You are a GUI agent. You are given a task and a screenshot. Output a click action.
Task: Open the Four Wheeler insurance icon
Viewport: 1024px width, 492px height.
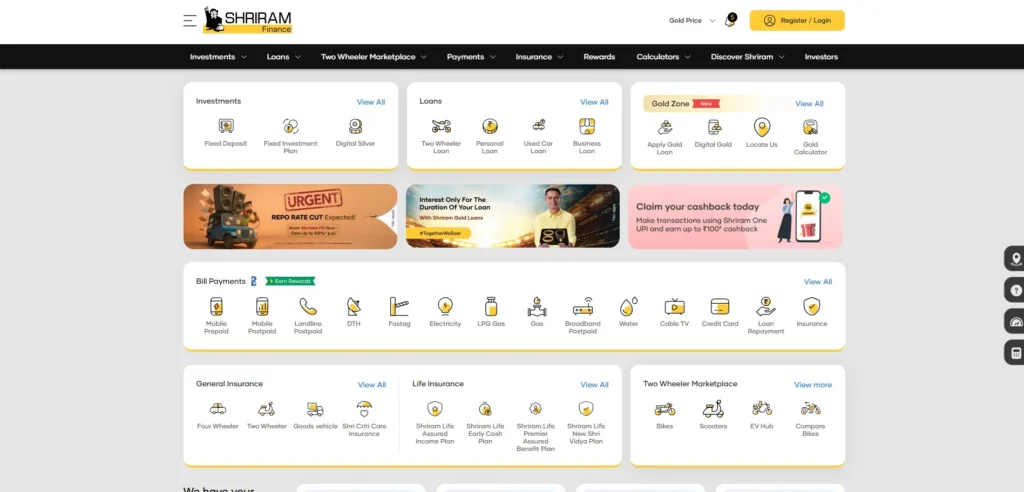click(x=218, y=409)
